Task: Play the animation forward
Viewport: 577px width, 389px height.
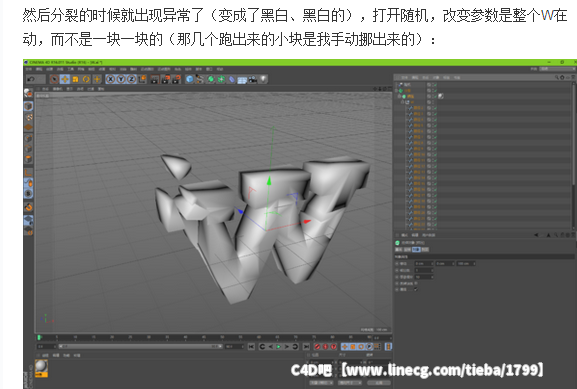Action: click(x=279, y=347)
